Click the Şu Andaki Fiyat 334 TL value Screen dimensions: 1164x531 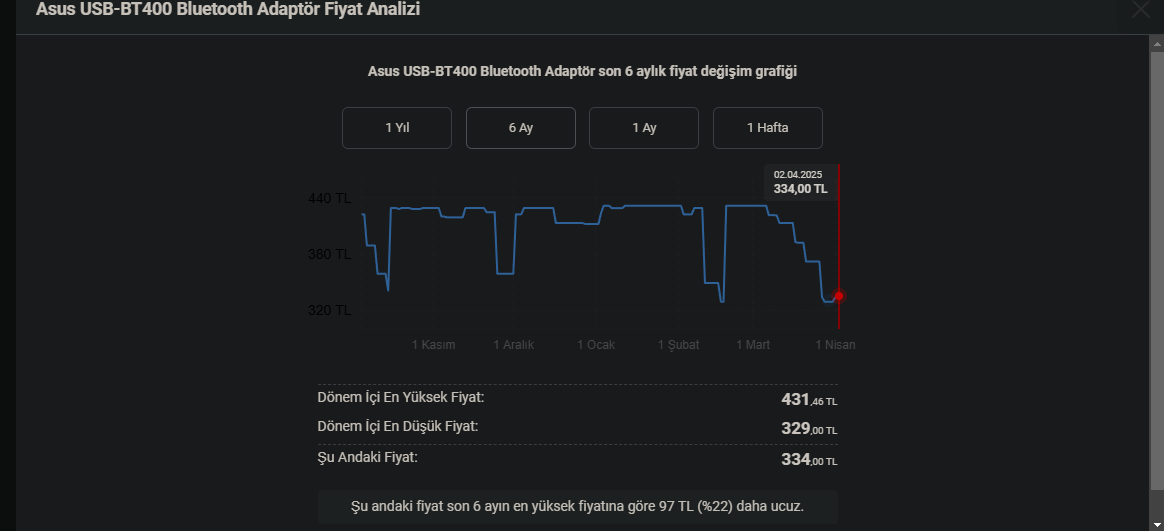(x=809, y=460)
